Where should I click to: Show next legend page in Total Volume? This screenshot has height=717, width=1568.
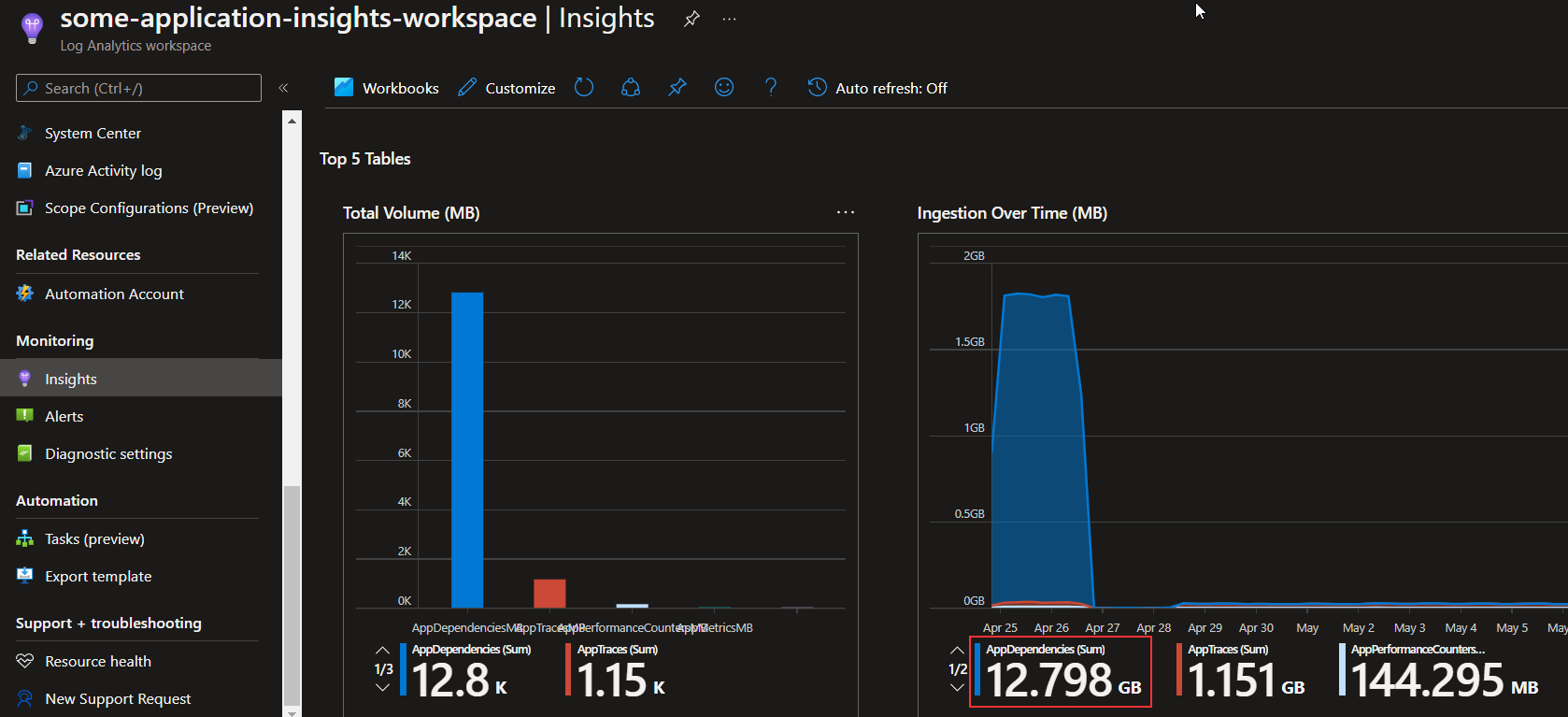382,688
